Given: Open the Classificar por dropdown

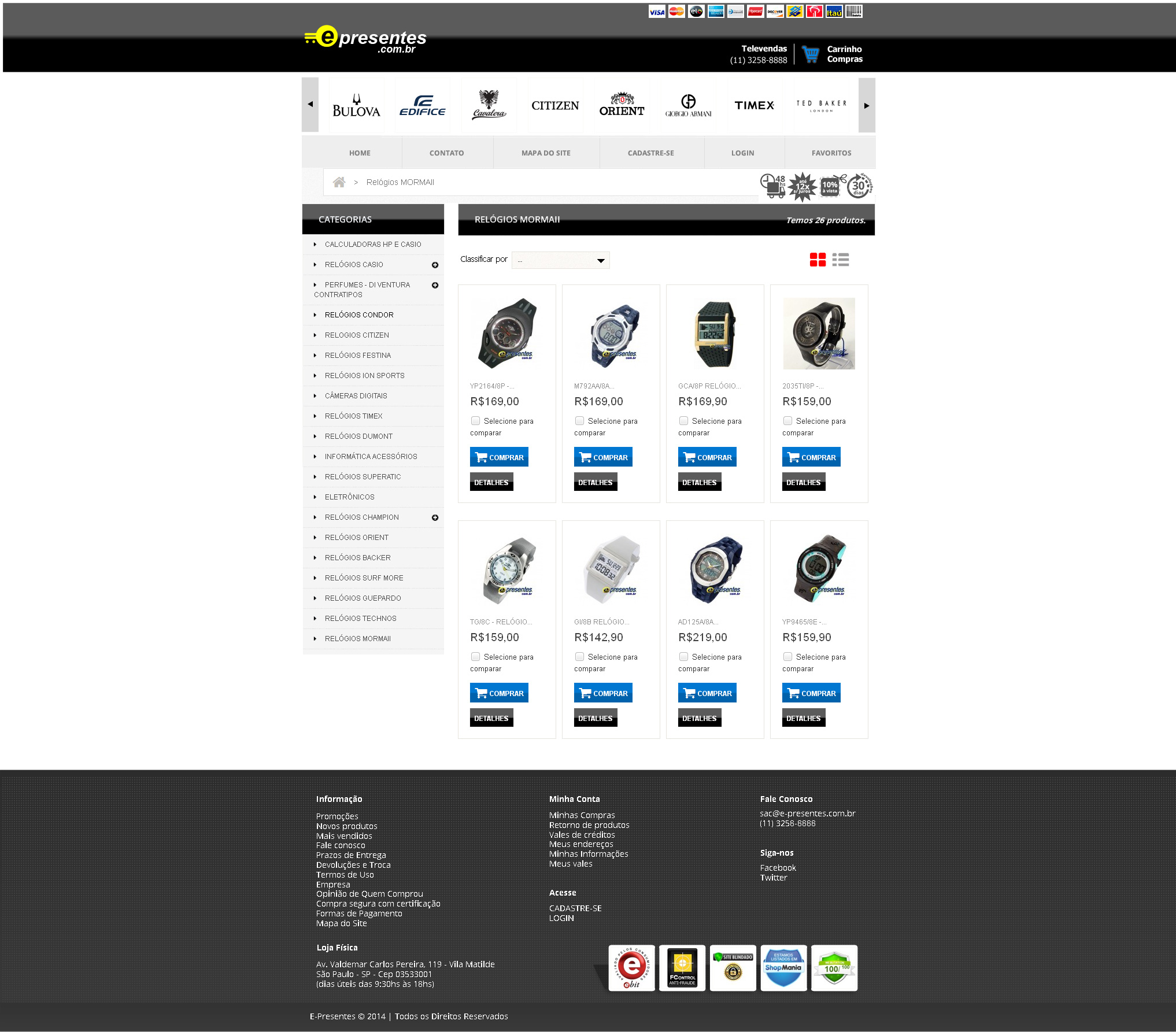Looking at the screenshot, I should click(560, 260).
